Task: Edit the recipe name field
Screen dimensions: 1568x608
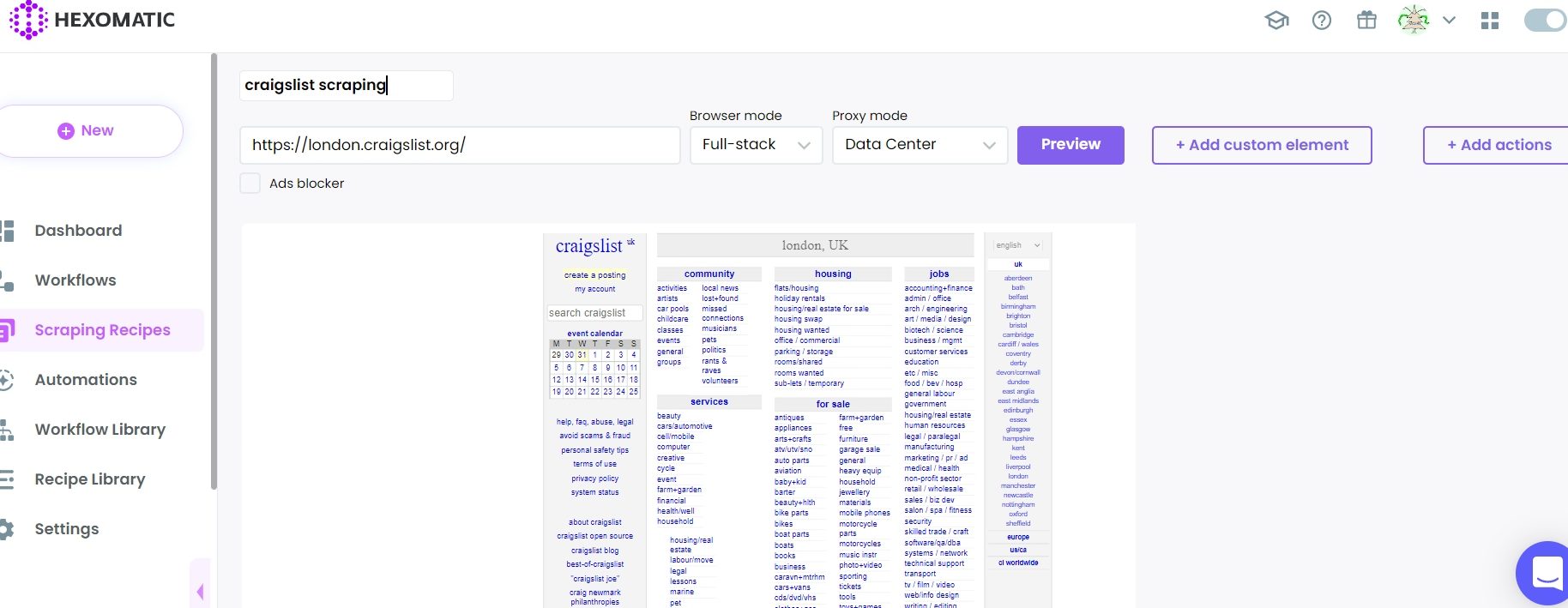Action: tap(347, 85)
